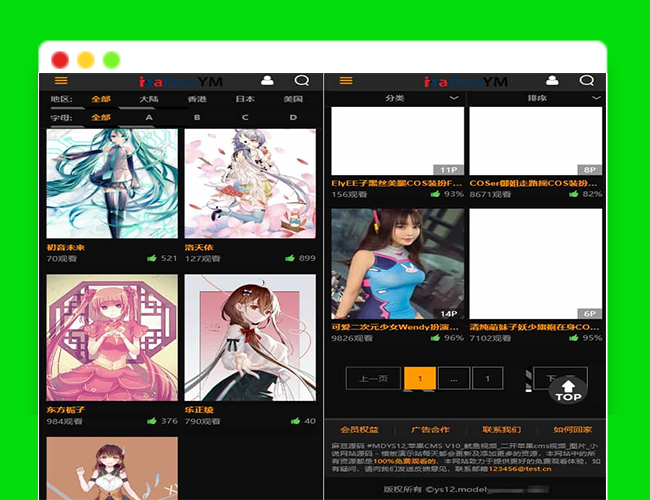
Task: Open the blank thumbnail labeled 6P
Action: pos(536,264)
